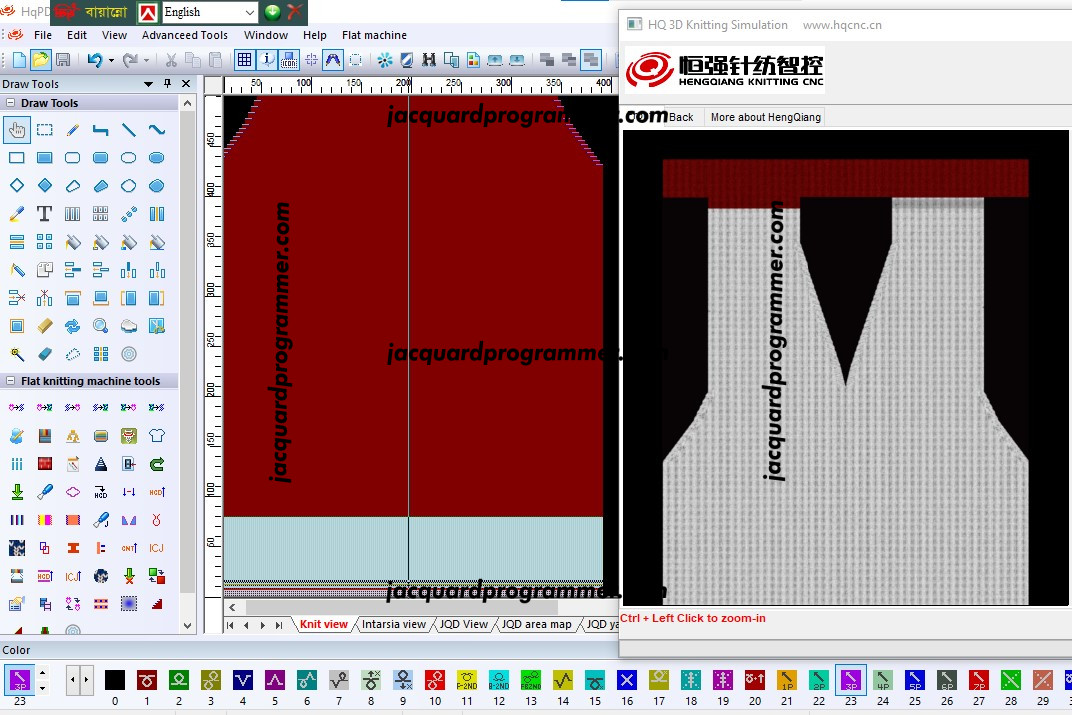Click the gold bar tool icon
The height and width of the screenshot is (715, 1072).
coord(44,326)
